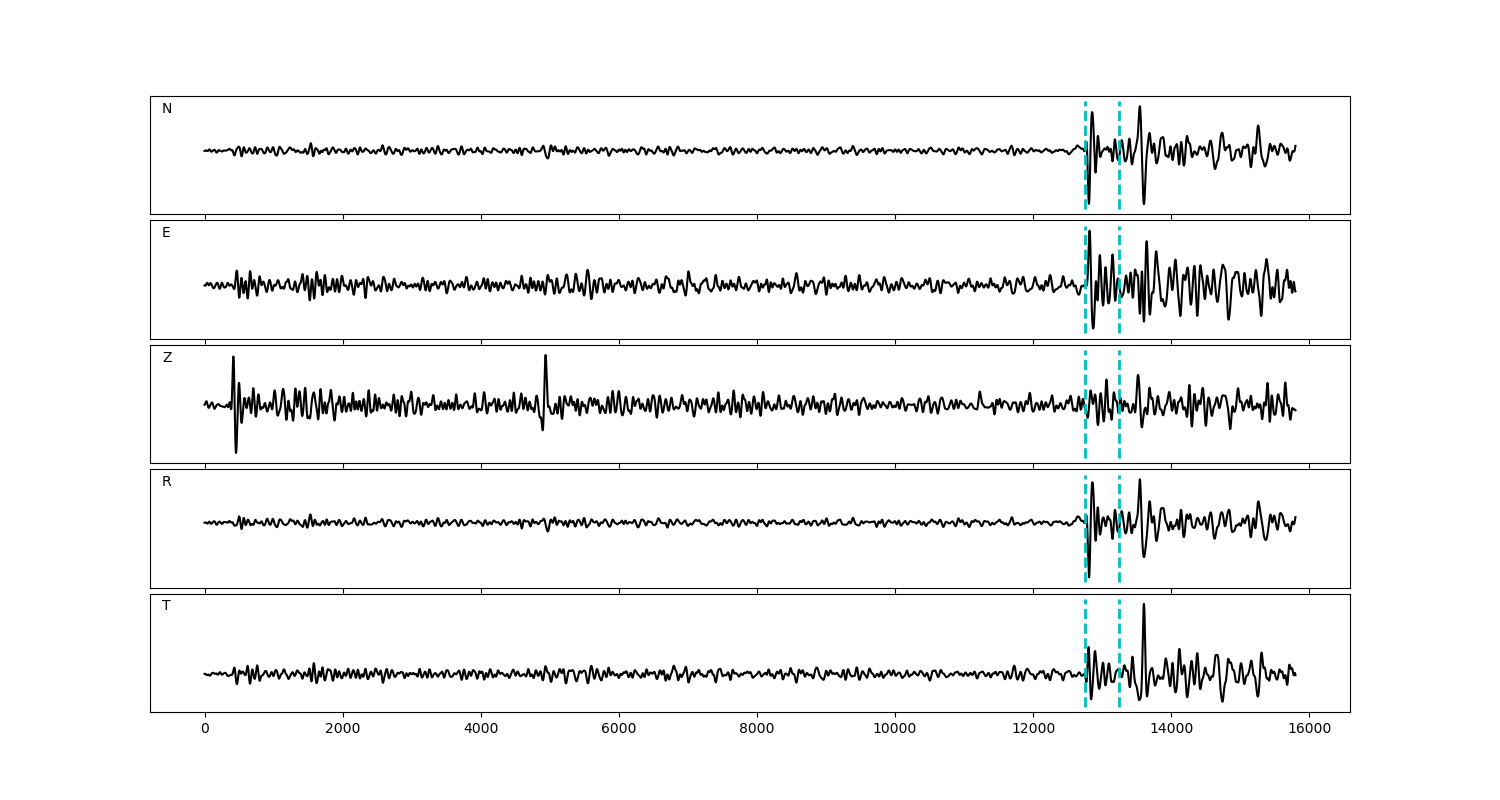Select the T channel label
This screenshot has height=800, width=1500.
[x=166, y=606]
